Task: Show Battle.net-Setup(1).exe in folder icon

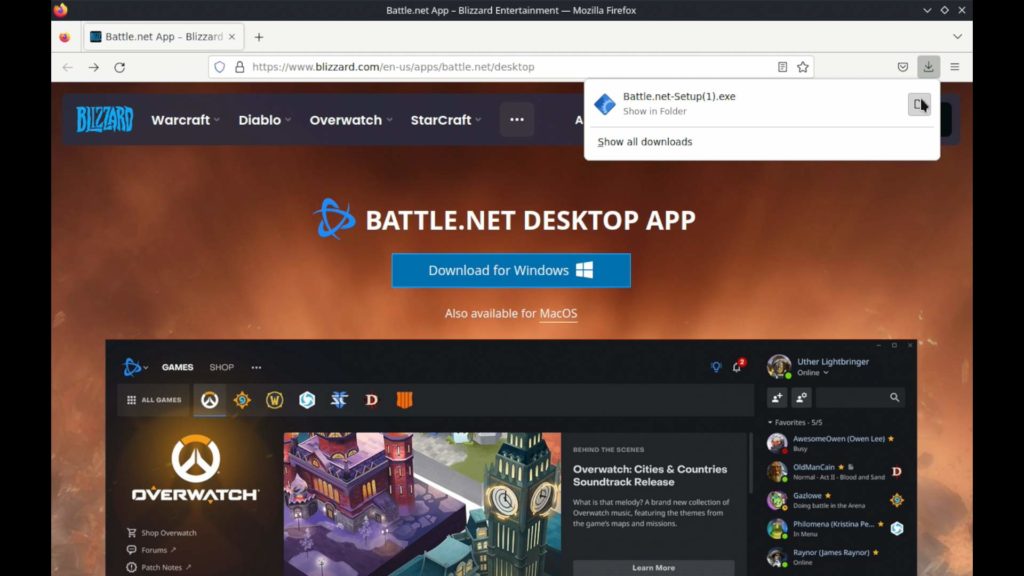Action: pos(919,104)
